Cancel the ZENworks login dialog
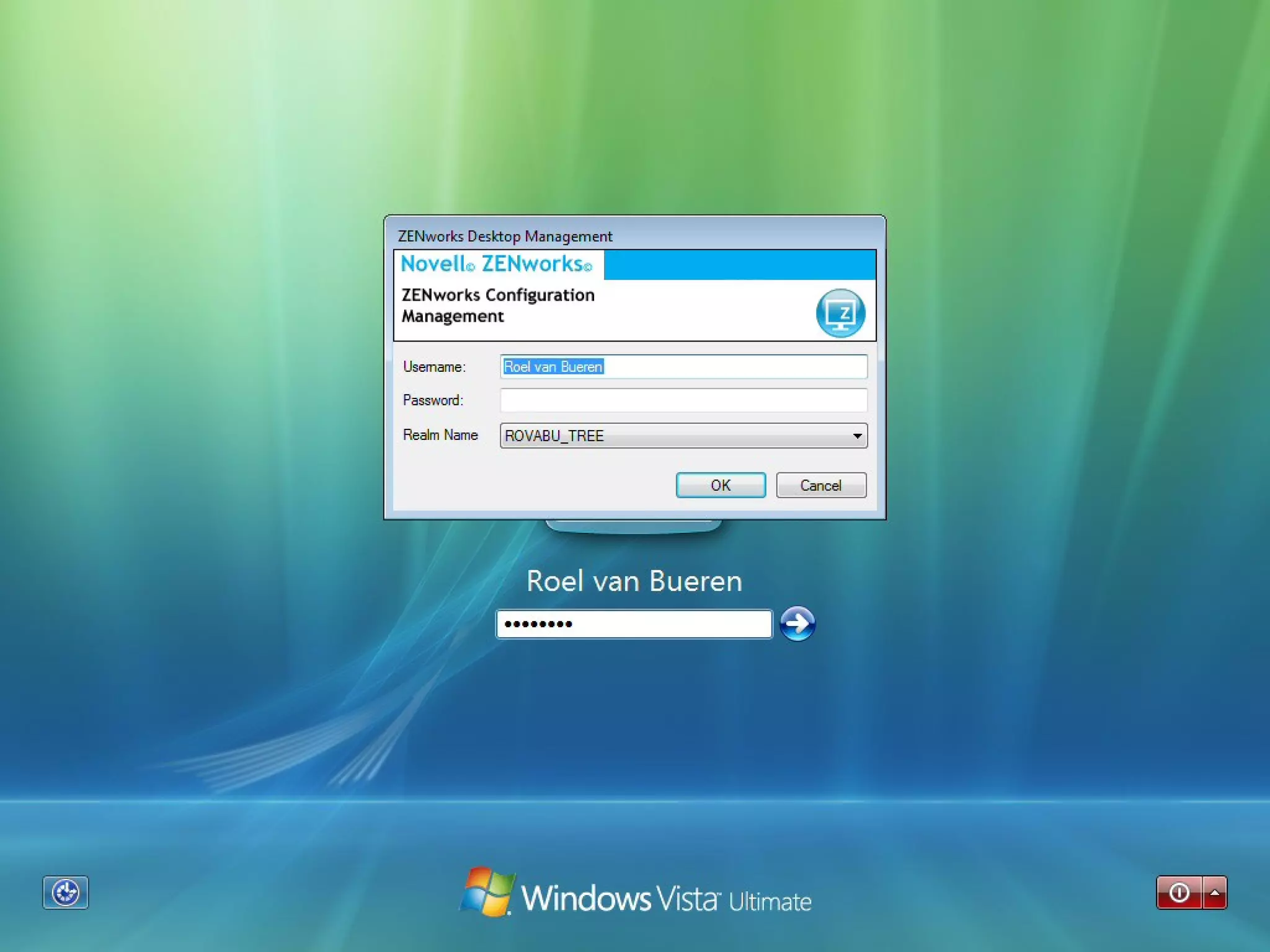 click(820, 485)
